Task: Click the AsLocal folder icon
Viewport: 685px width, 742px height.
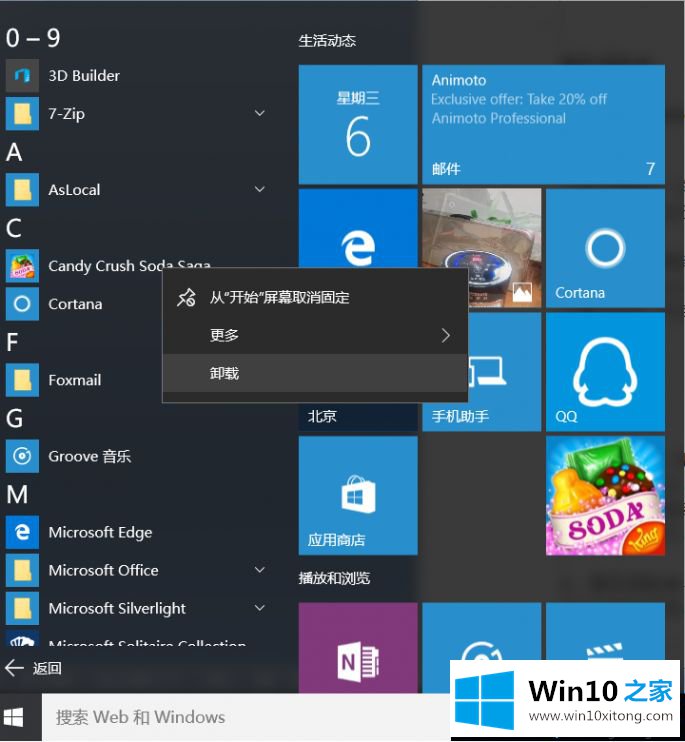Action: point(22,190)
